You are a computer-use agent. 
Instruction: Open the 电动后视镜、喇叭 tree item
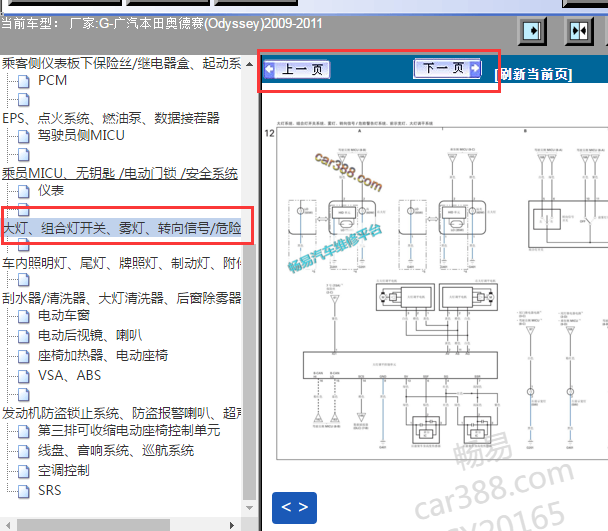90,335
